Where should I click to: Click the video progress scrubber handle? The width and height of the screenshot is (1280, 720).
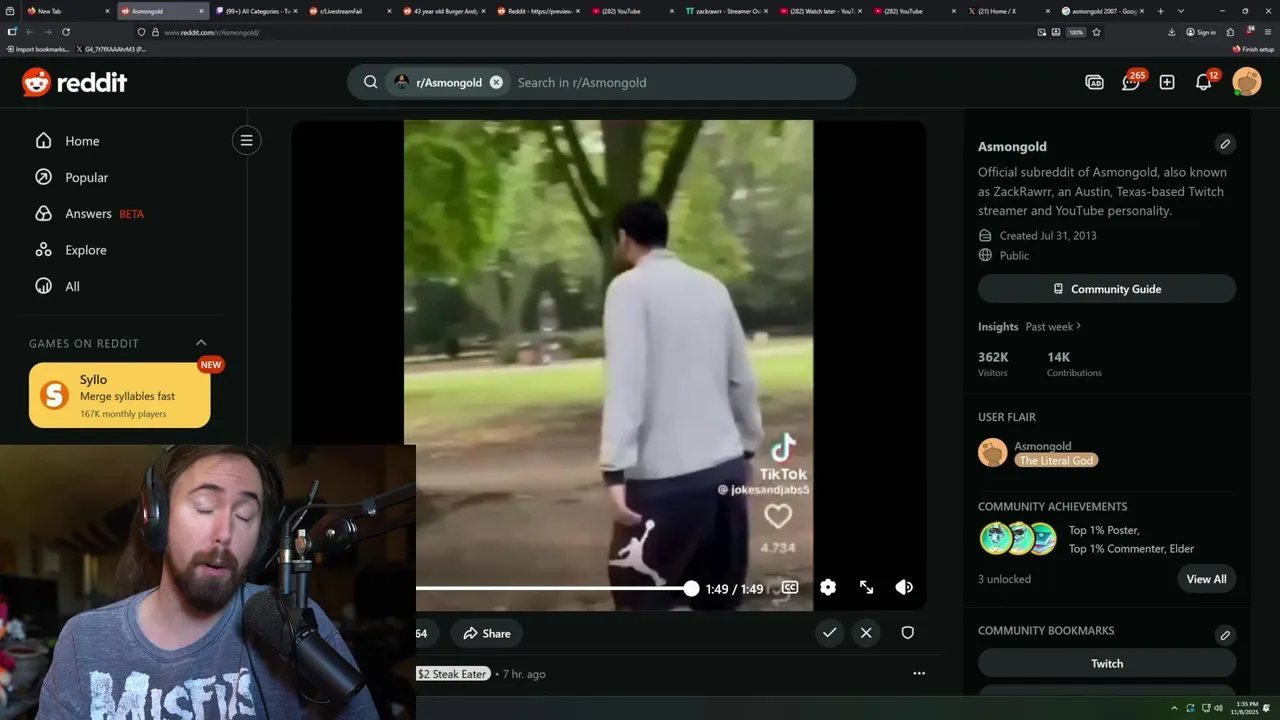(x=691, y=588)
